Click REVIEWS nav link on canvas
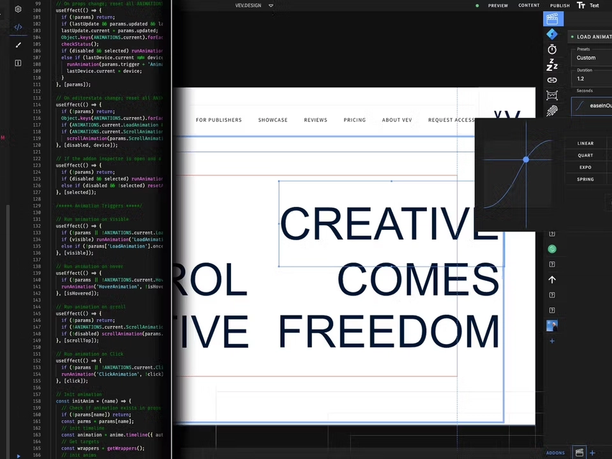 (315, 120)
